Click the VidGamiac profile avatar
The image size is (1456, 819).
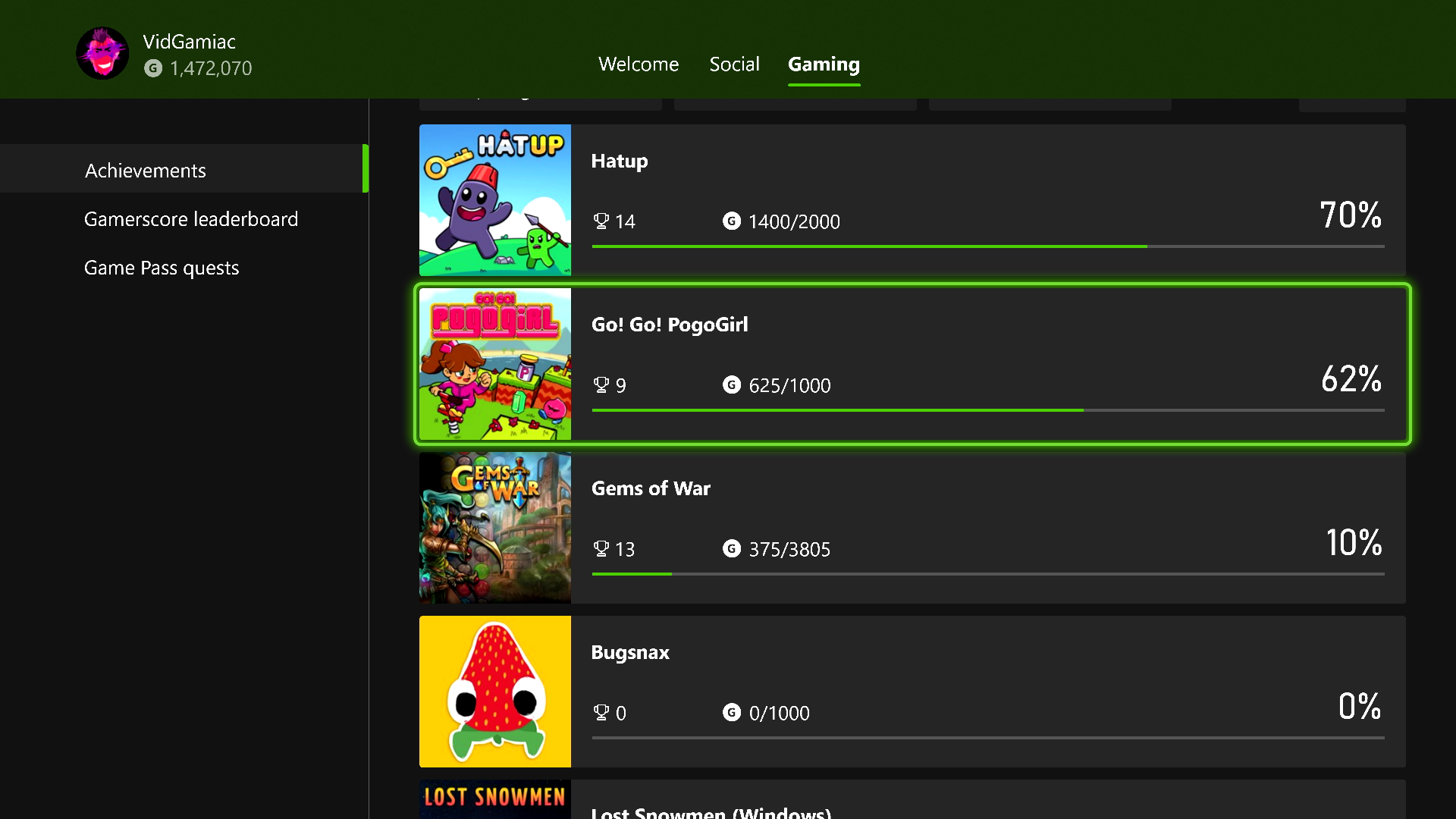(102, 54)
